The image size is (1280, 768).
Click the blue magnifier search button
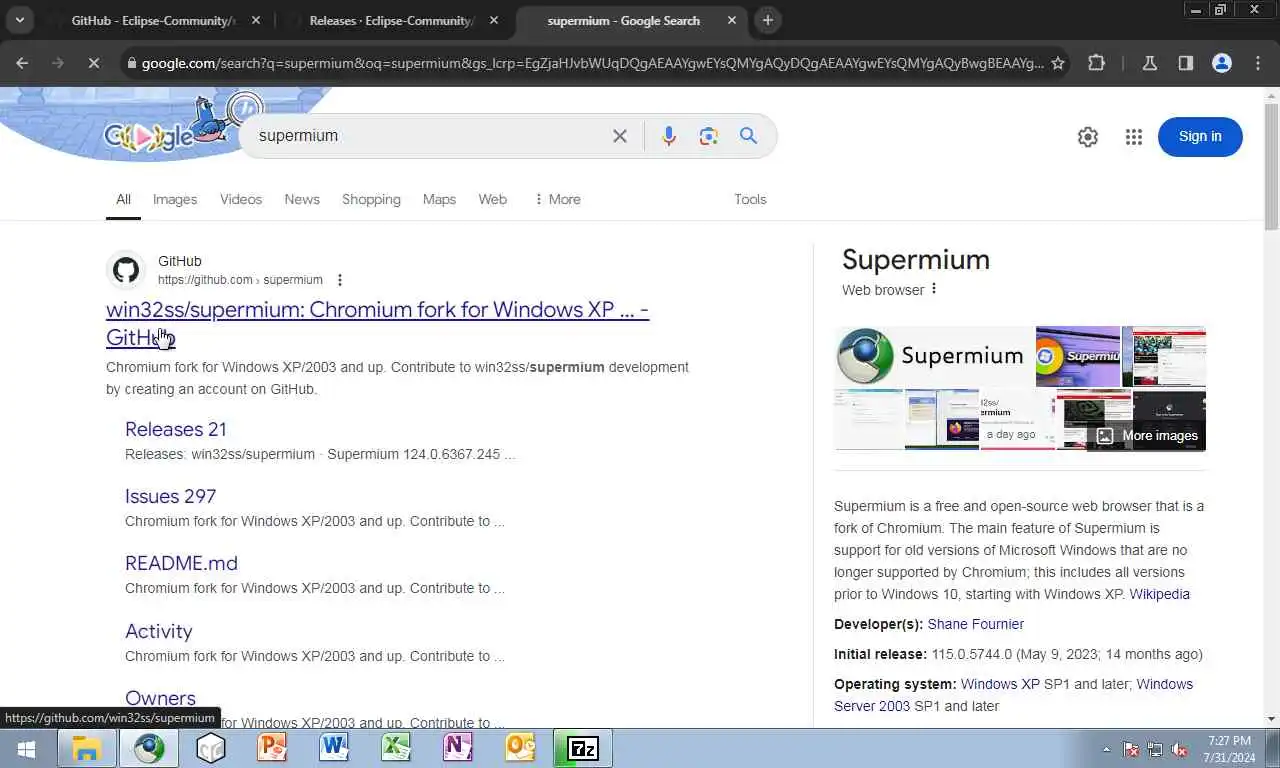click(748, 136)
